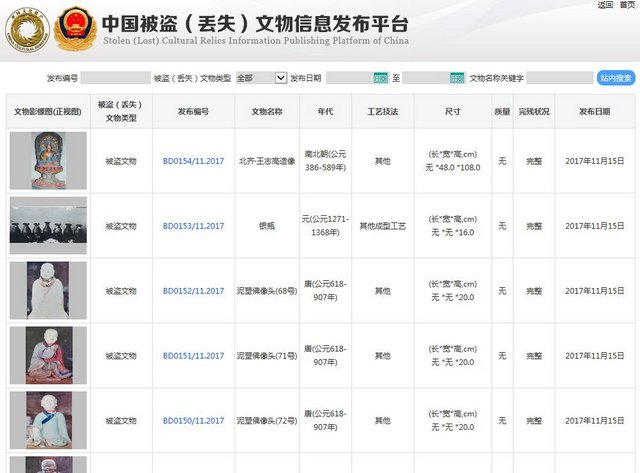Click the 工艺技法 column header
The image size is (640, 473).
382,111
